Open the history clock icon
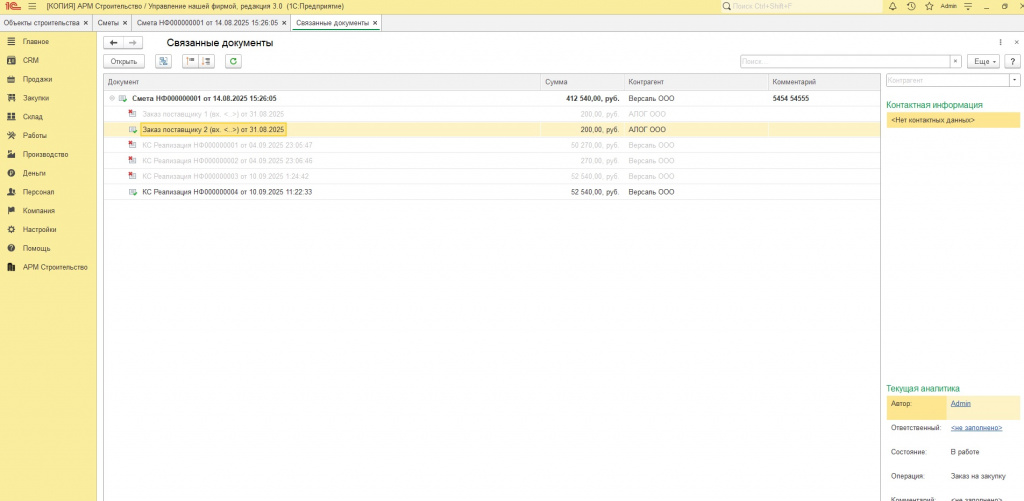The width and height of the screenshot is (1024, 501). click(911, 6)
